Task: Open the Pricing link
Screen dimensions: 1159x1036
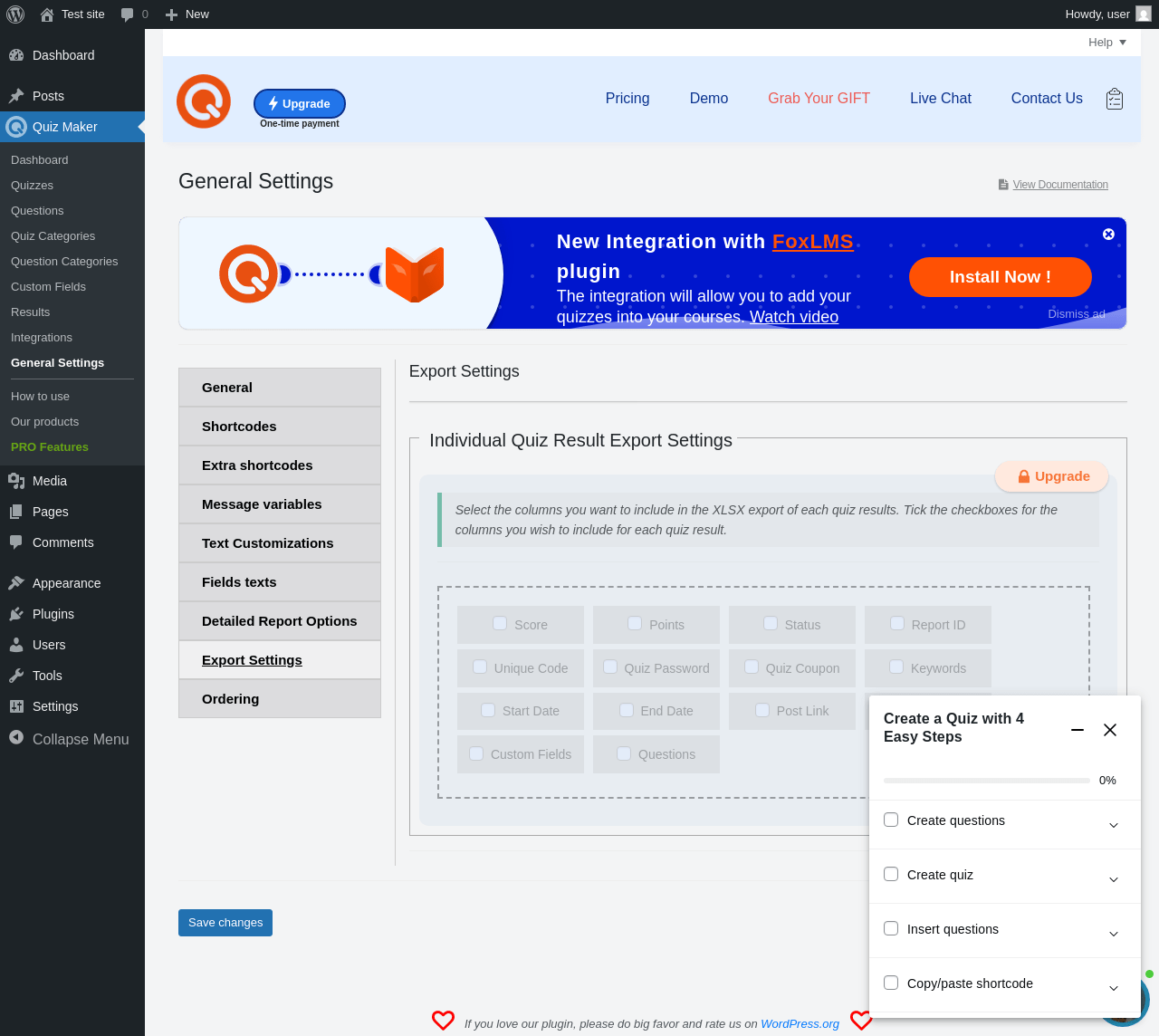Action: pos(627,99)
